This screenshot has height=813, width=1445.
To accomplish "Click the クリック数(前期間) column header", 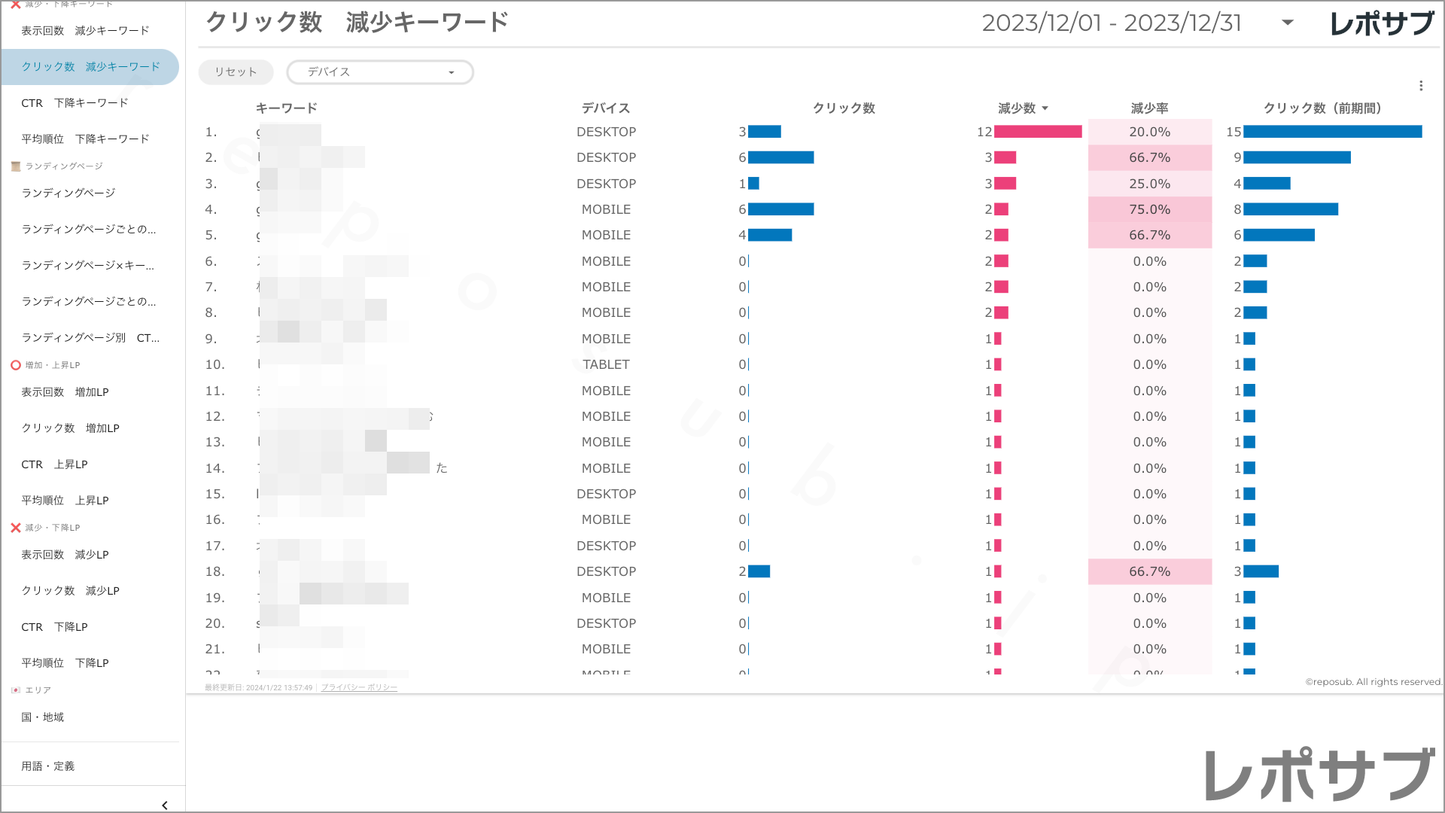I will pos(1322,108).
